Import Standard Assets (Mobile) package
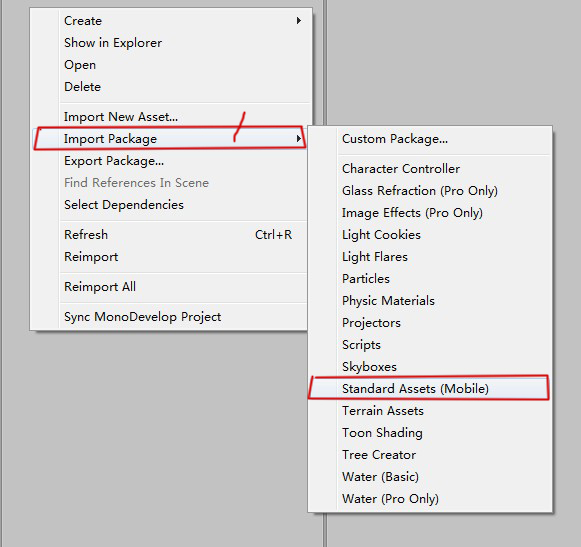Screen dimensions: 581x547 click(415, 389)
